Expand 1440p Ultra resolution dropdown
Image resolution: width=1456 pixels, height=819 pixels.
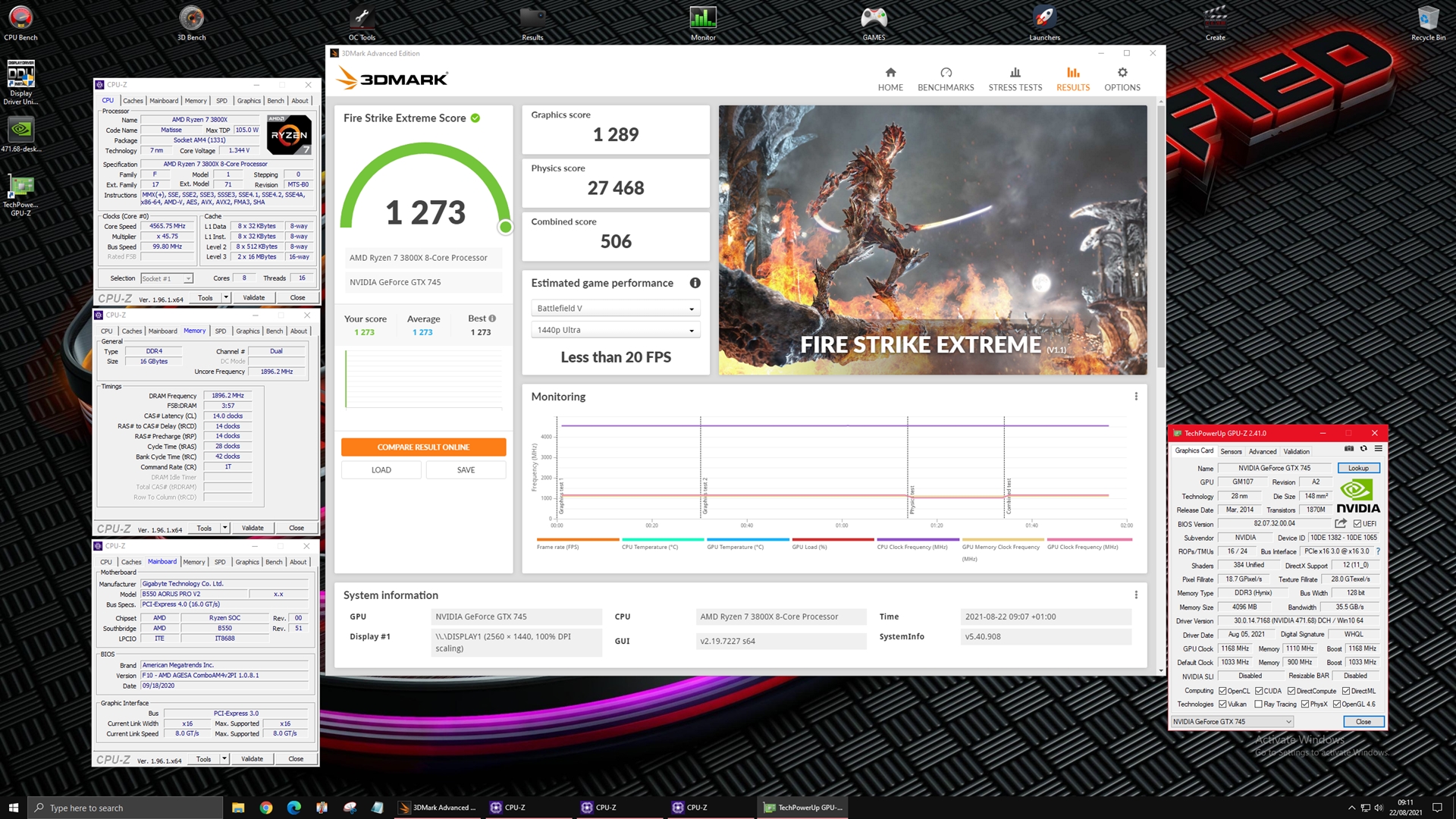click(615, 330)
